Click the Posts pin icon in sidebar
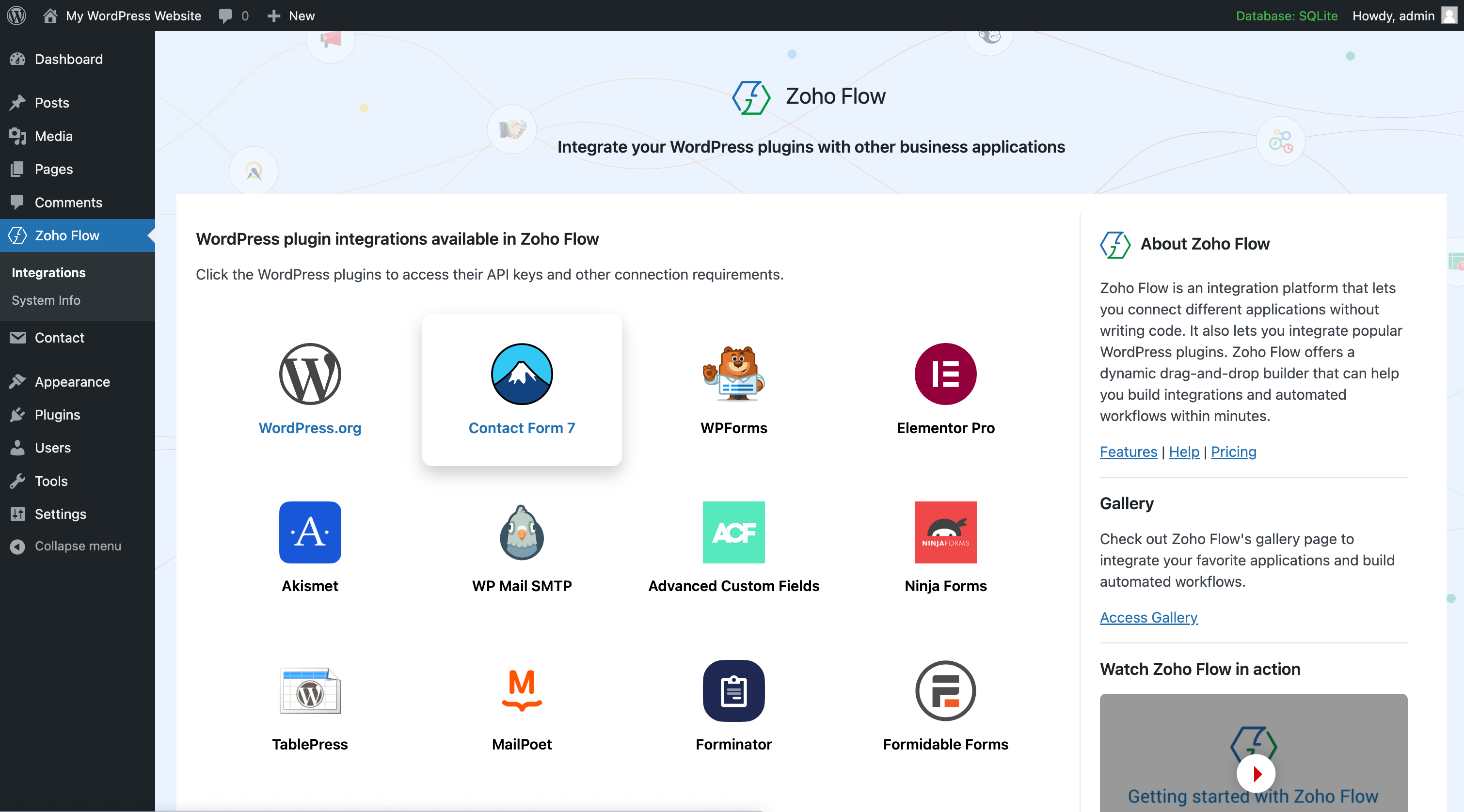 (x=17, y=103)
